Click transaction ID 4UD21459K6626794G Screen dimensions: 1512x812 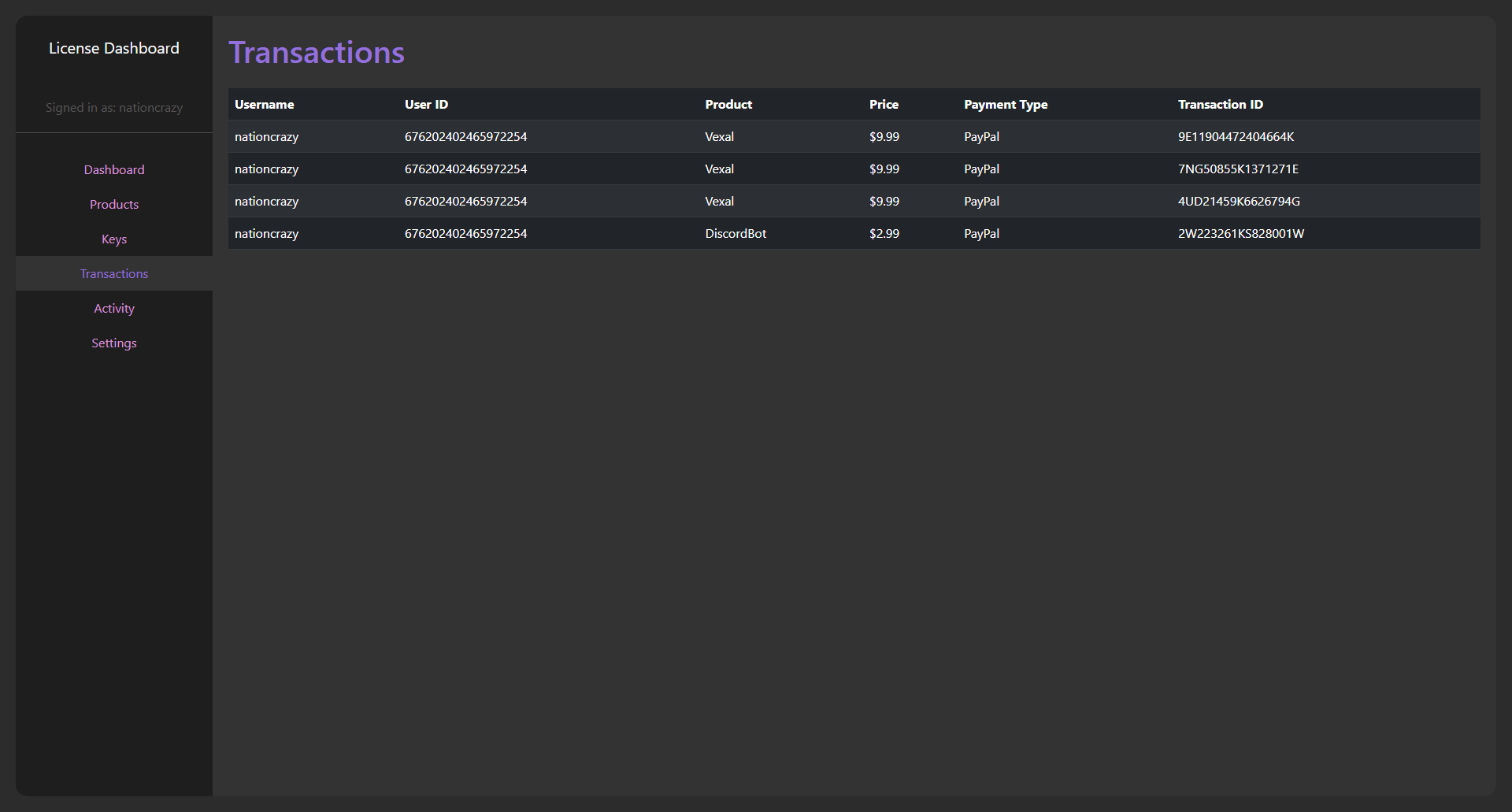[1239, 202]
